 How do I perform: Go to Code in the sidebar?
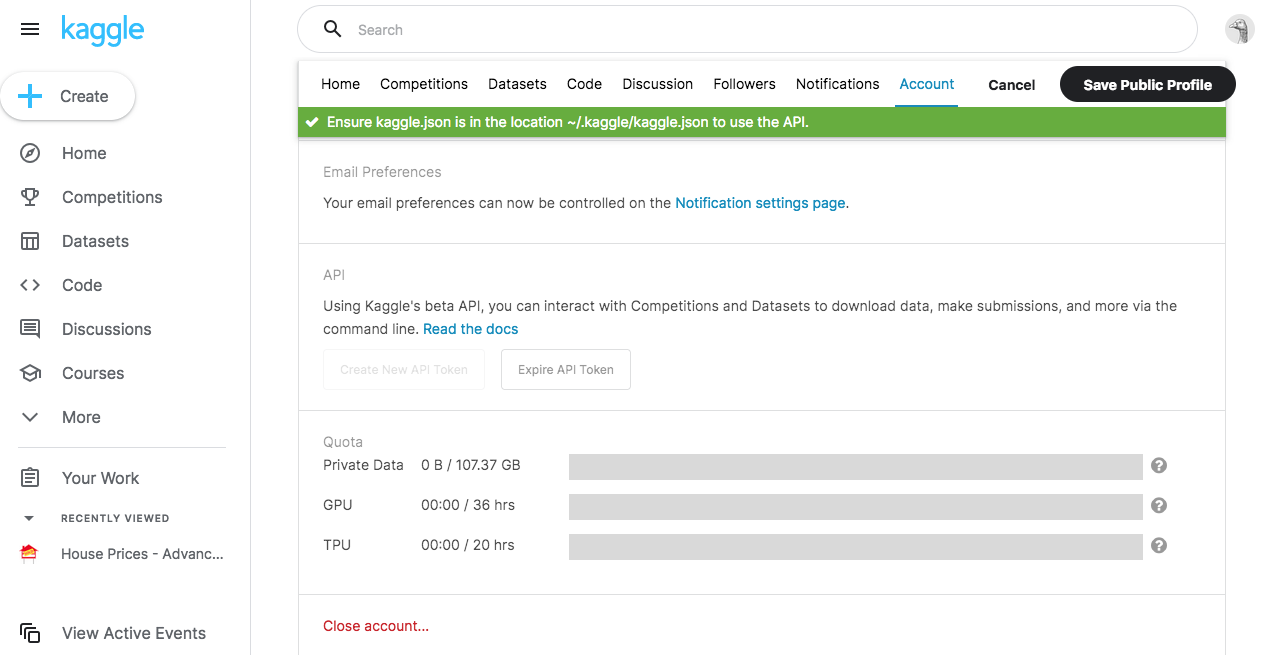pyautogui.click(x=82, y=285)
